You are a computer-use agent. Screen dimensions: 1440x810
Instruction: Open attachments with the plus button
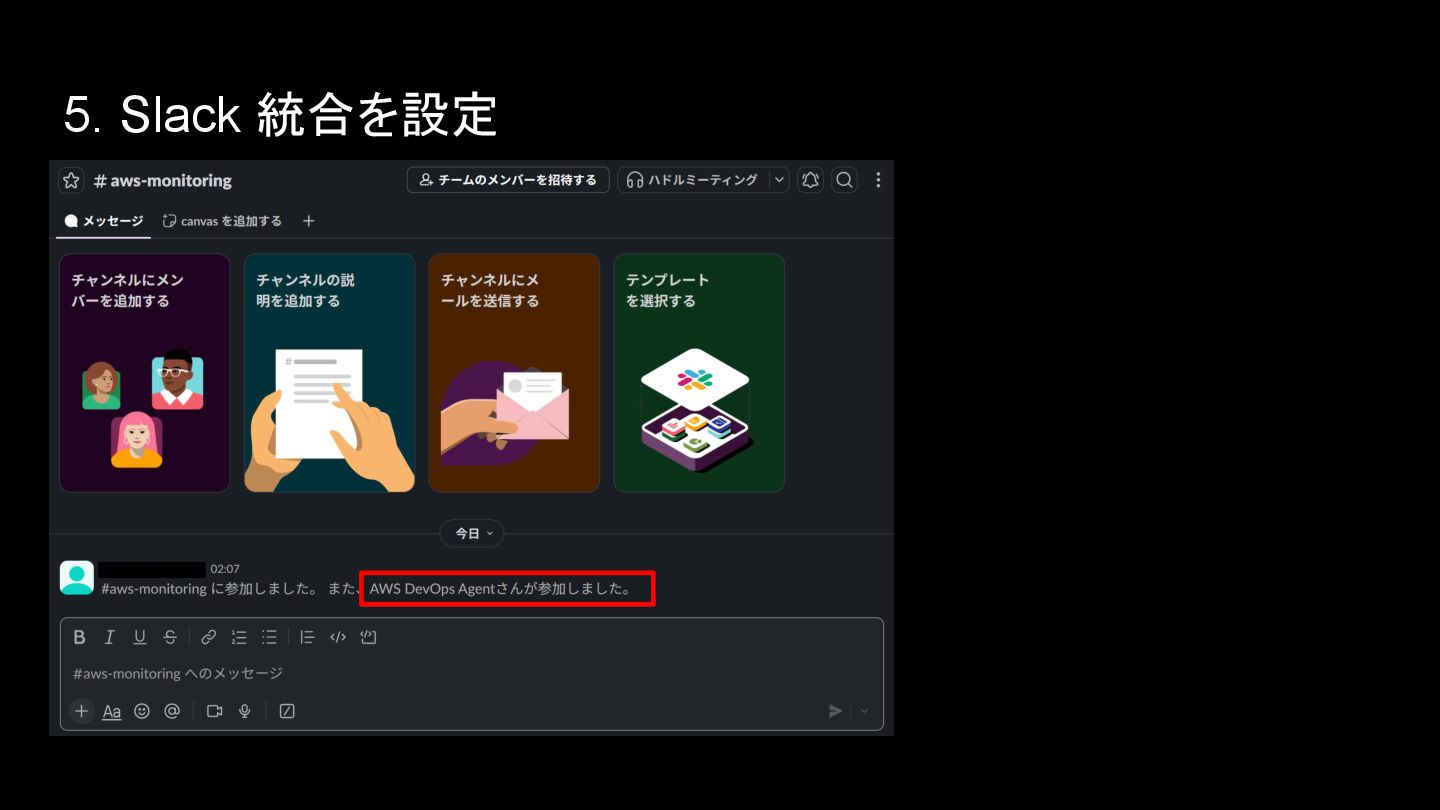82,711
